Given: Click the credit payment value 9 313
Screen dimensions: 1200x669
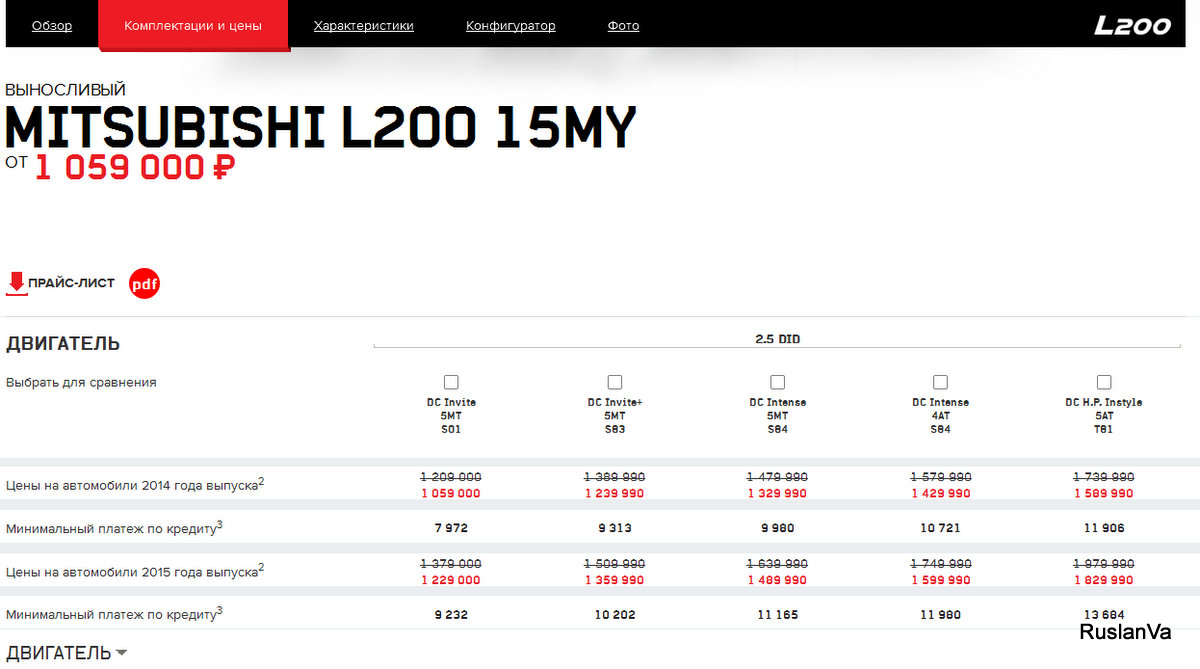Looking at the screenshot, I should [x=614, y=528].
